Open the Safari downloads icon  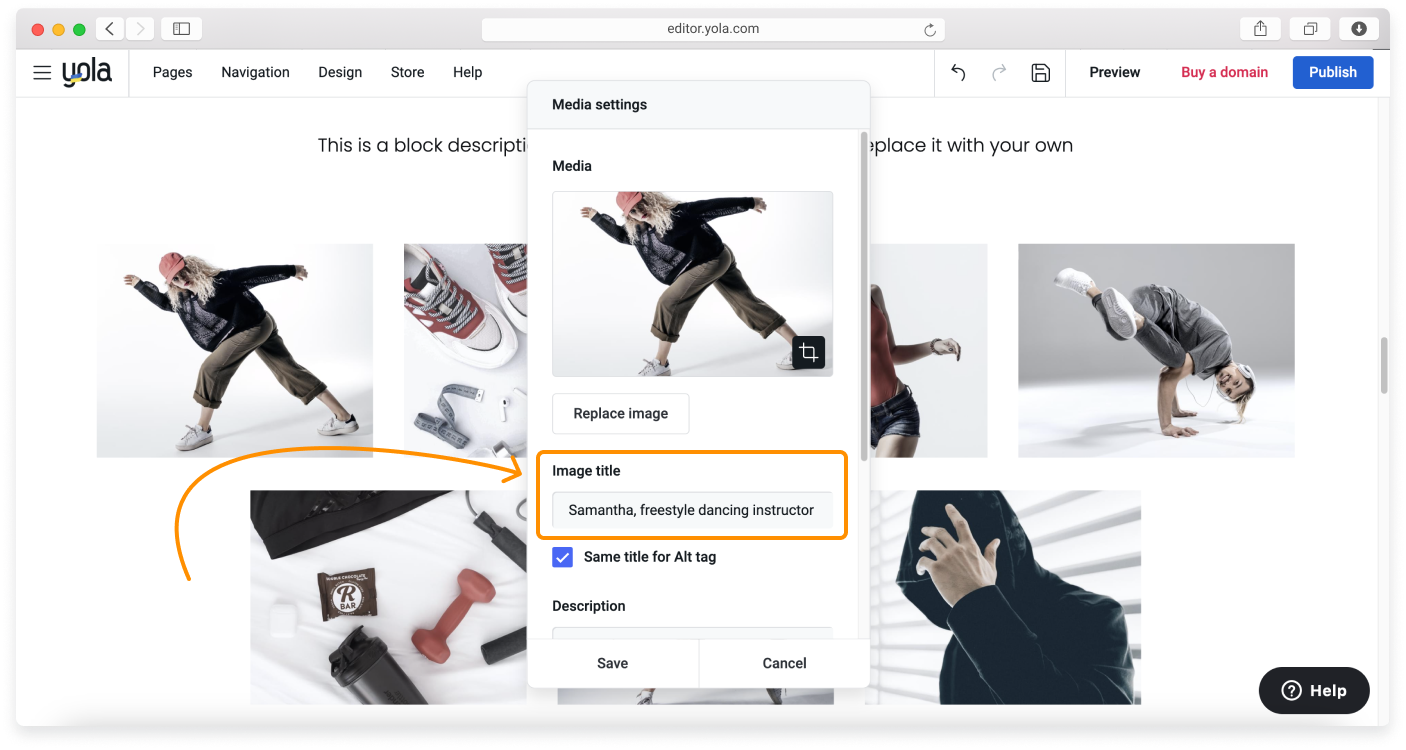click(x=1358, y=29)
